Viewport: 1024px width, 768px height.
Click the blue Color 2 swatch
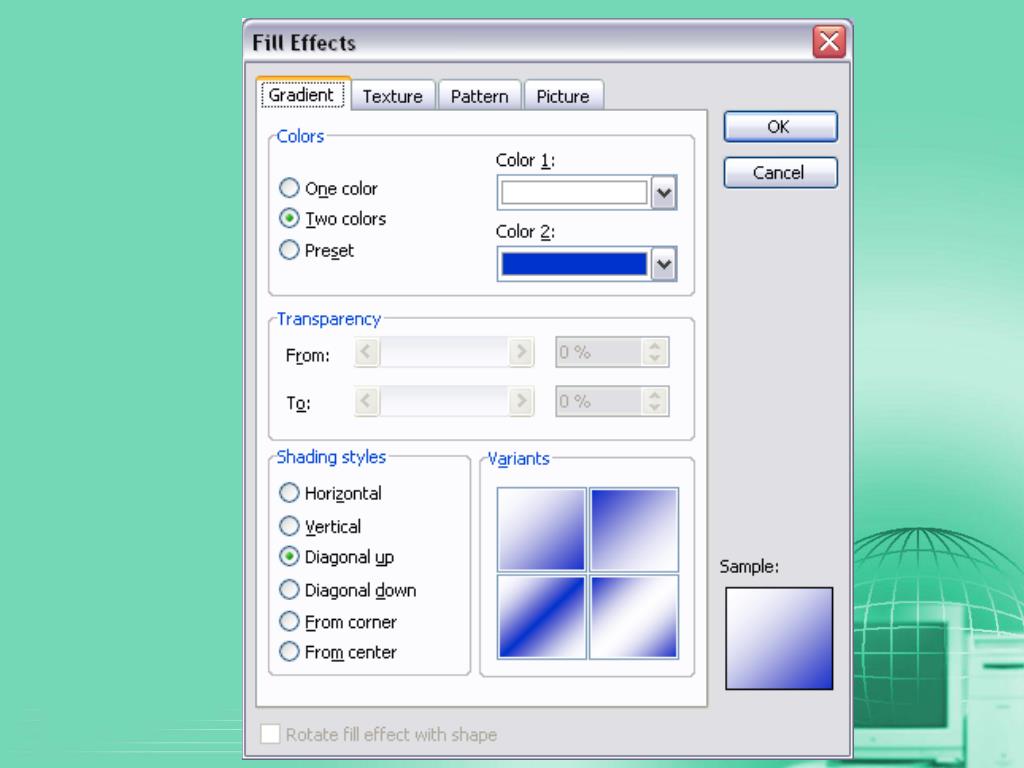point(573,264)
